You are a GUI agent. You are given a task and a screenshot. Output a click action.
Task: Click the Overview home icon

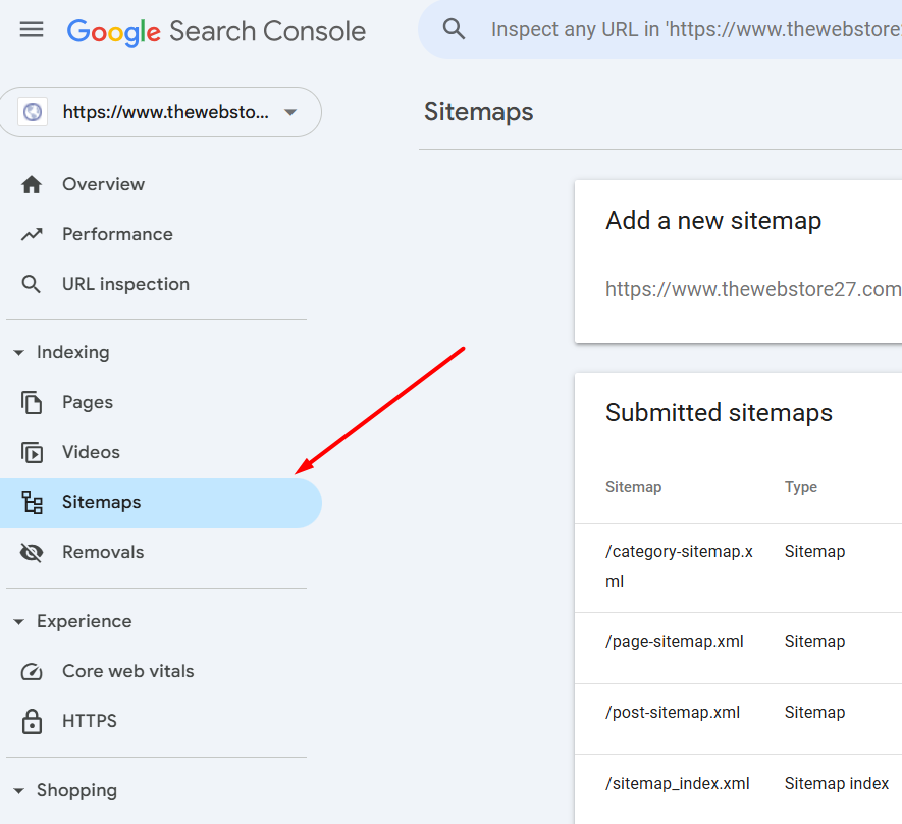pos(32,184)
